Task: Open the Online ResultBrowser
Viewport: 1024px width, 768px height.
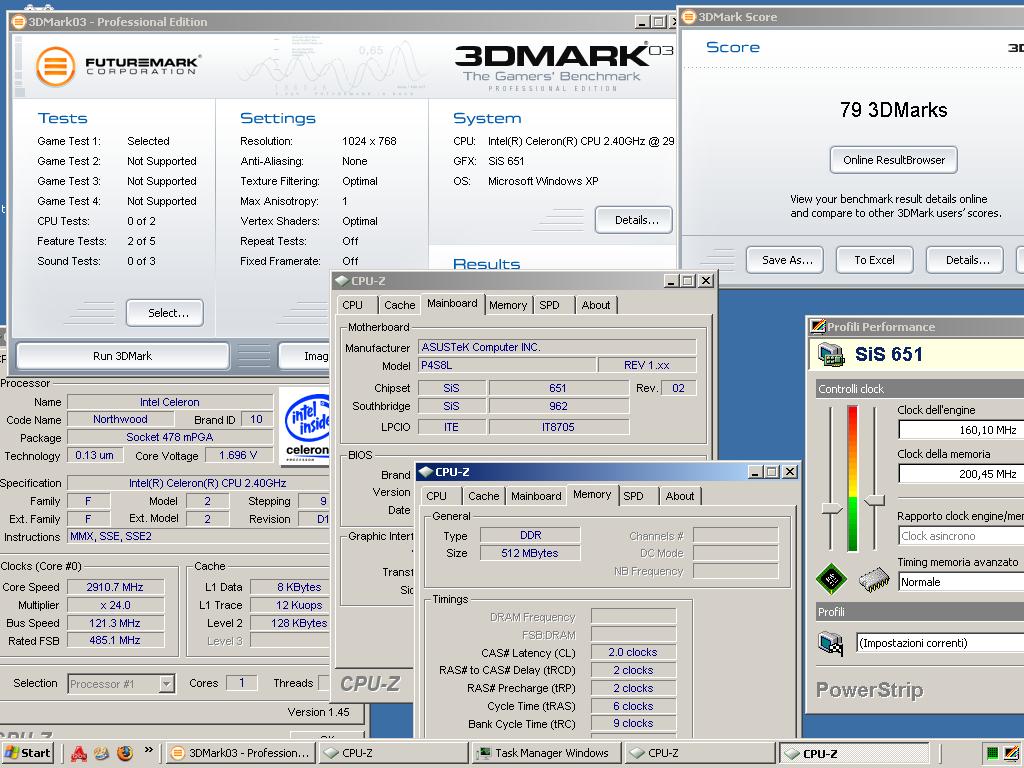Action: pyautogui.click(x=893, y=160)
